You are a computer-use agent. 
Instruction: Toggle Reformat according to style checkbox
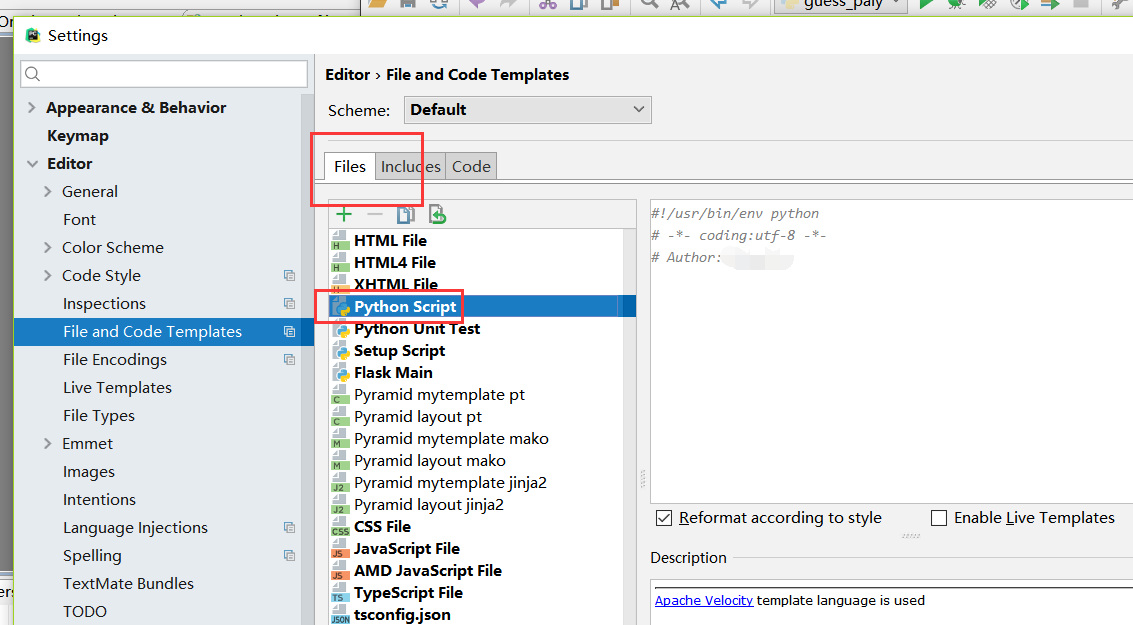[x=664, y=518]
